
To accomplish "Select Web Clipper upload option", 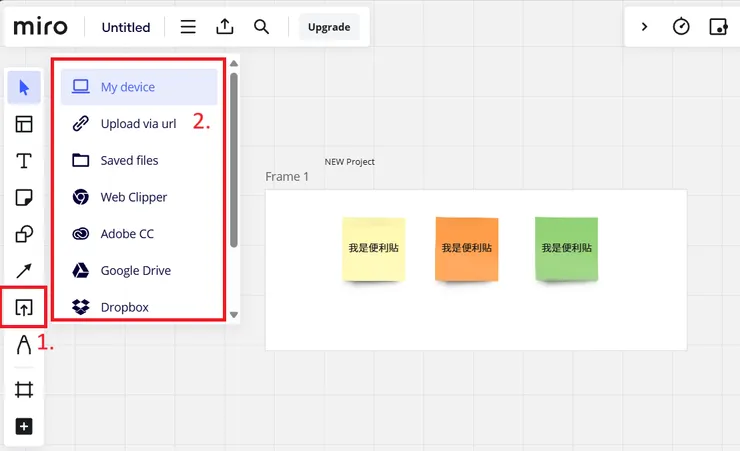I will point(139,197).
